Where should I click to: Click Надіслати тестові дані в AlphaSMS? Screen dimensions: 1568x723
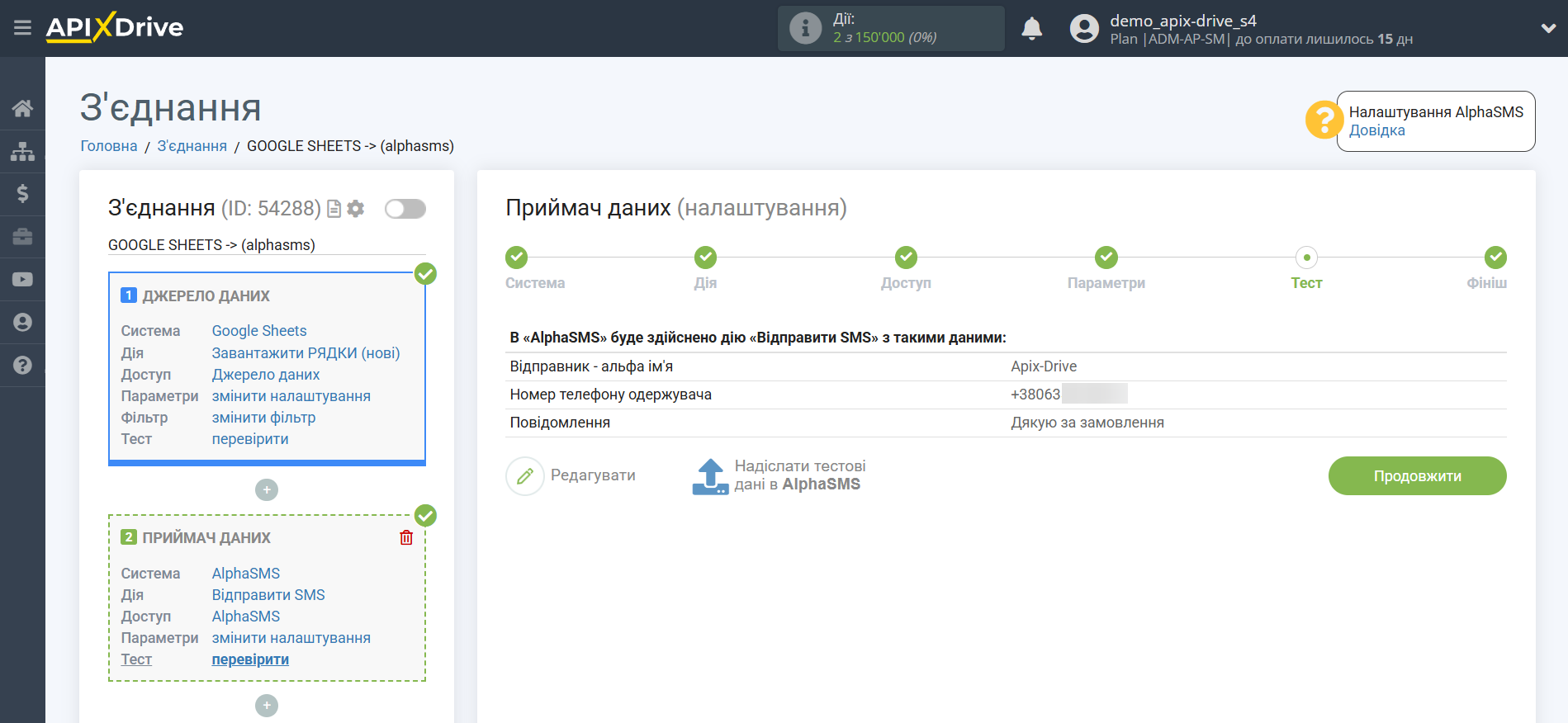(x=799, y=475)
